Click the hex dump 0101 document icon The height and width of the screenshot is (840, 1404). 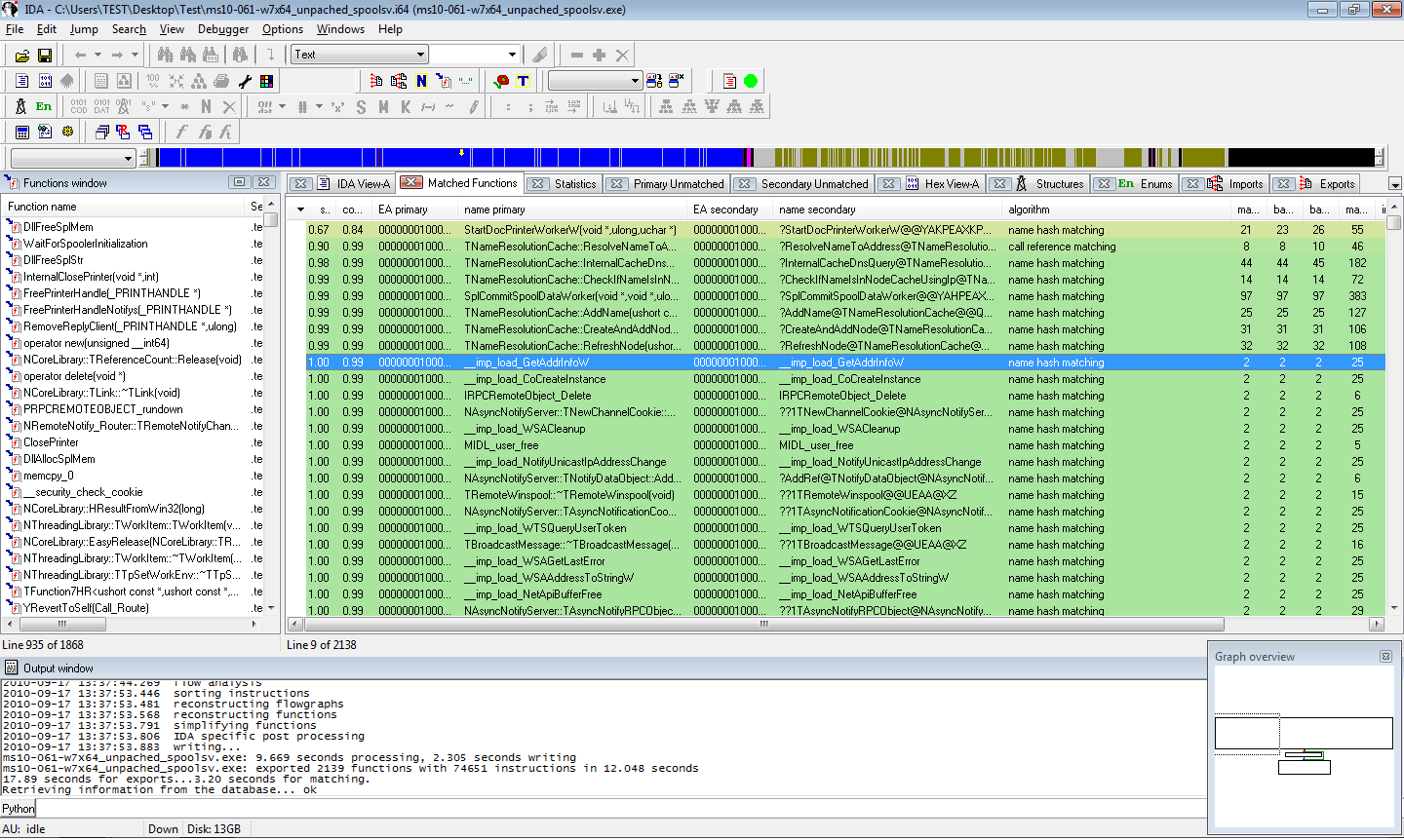coord(45,81)
